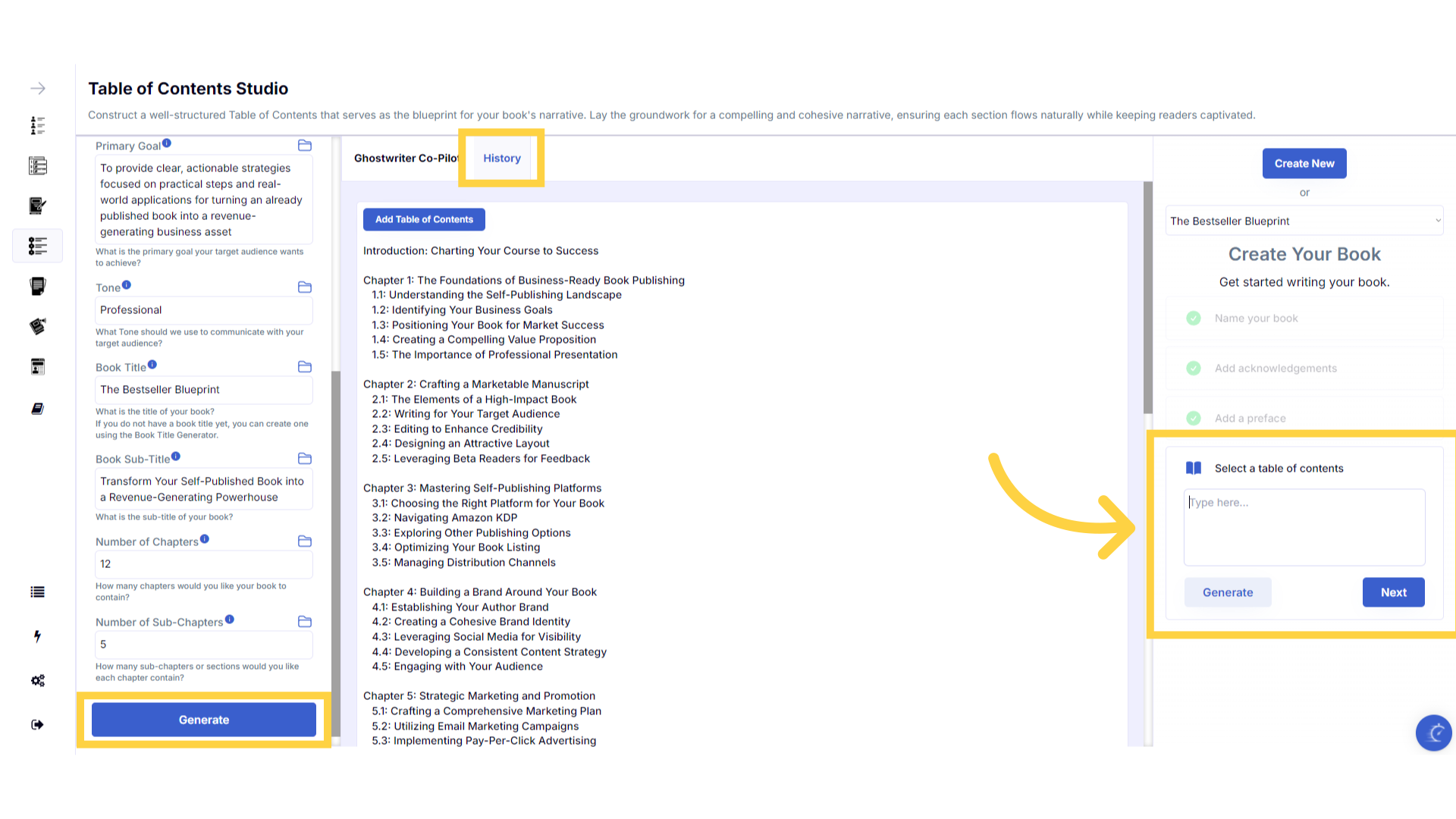Click the lightning bolt icon in sidebar

pos(38,636)
